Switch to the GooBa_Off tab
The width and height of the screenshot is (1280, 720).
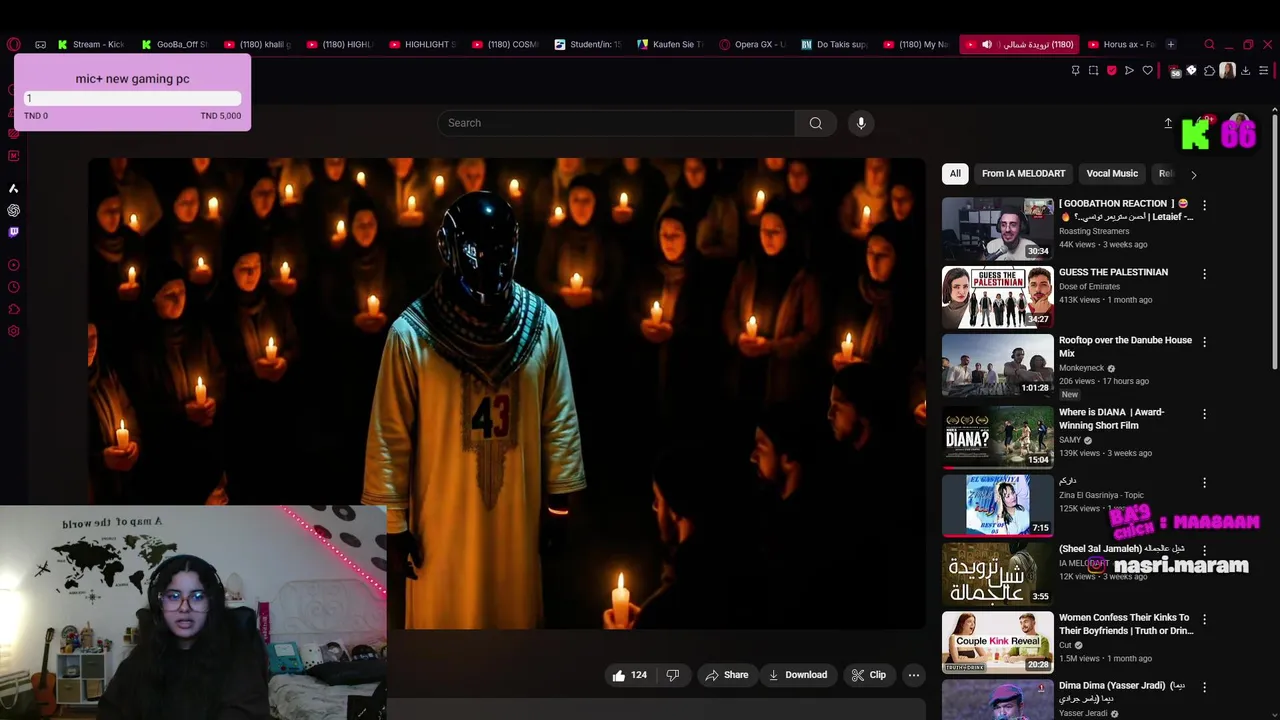click(174, 44)
